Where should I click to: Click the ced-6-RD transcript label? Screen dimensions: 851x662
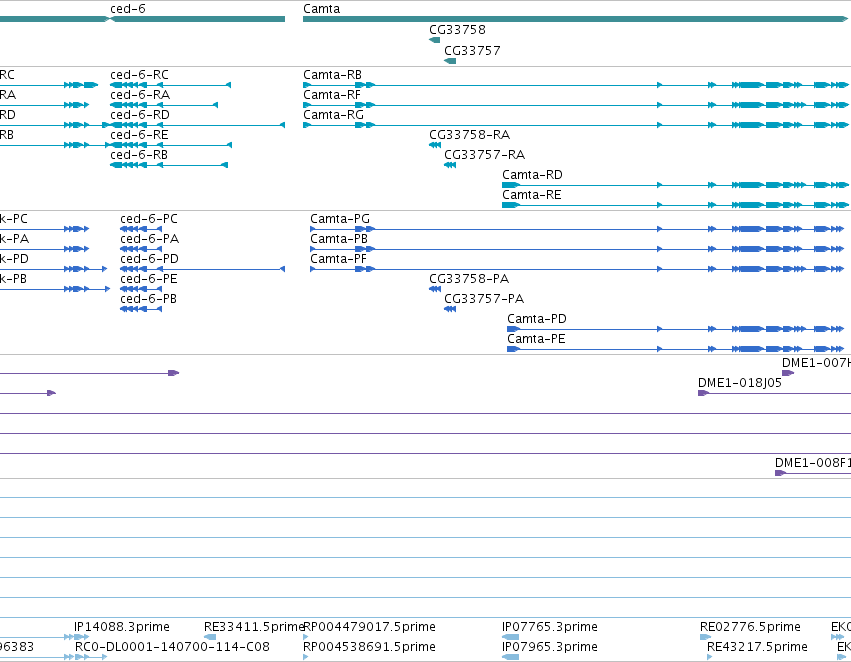140,114
